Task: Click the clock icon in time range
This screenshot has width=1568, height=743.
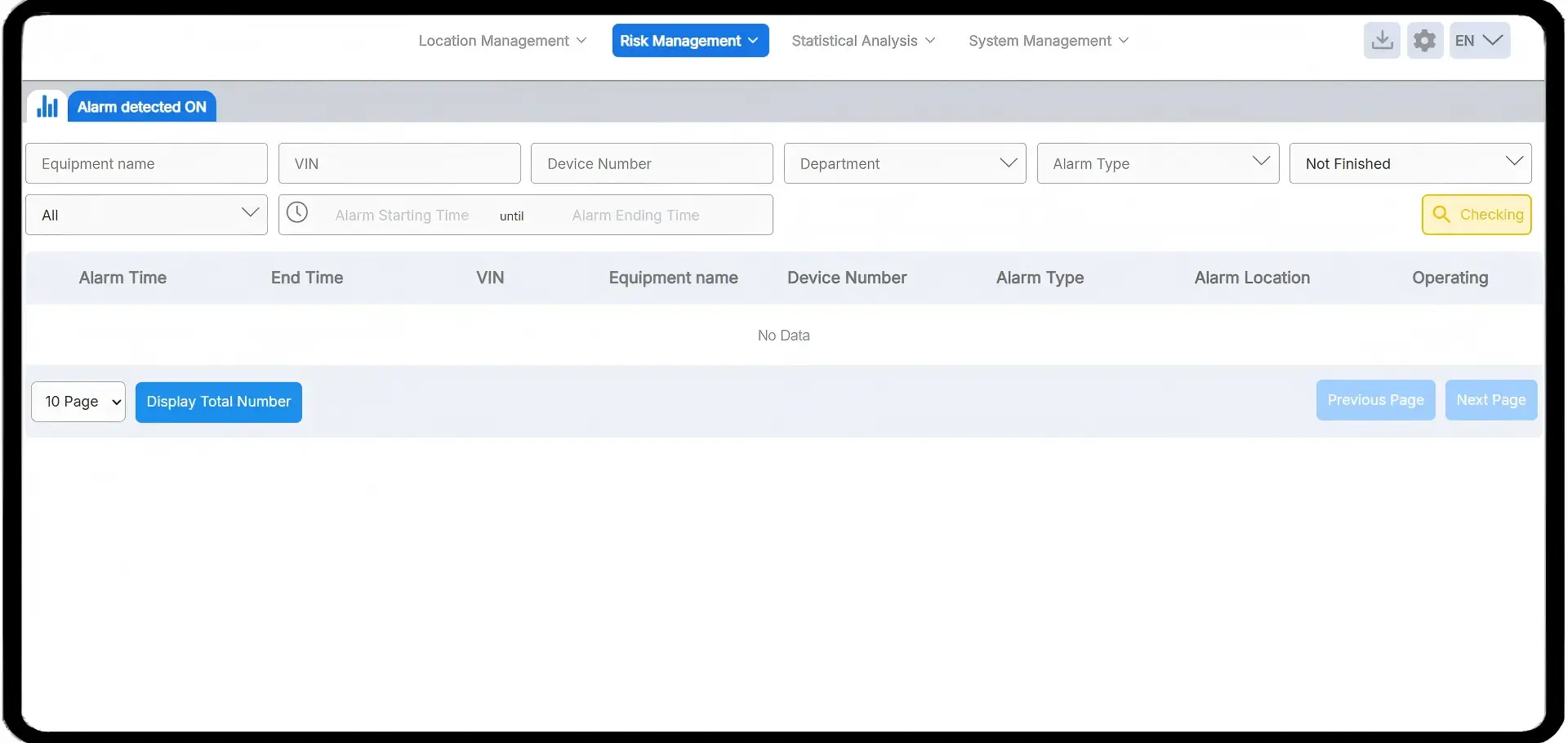Action: pos(297,214)
